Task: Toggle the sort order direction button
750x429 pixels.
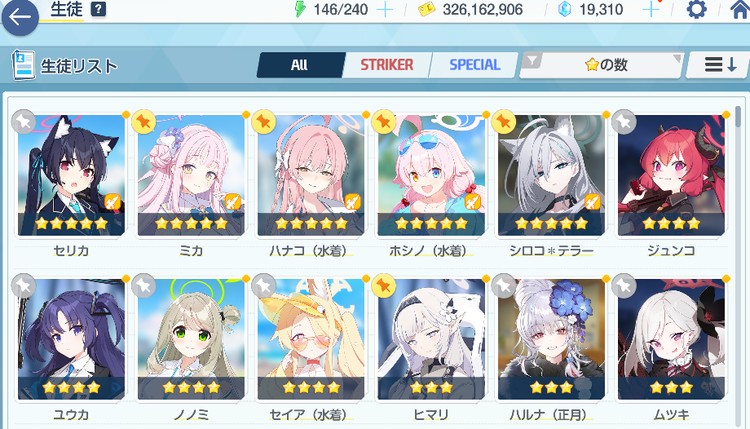Action: point(718,65)
